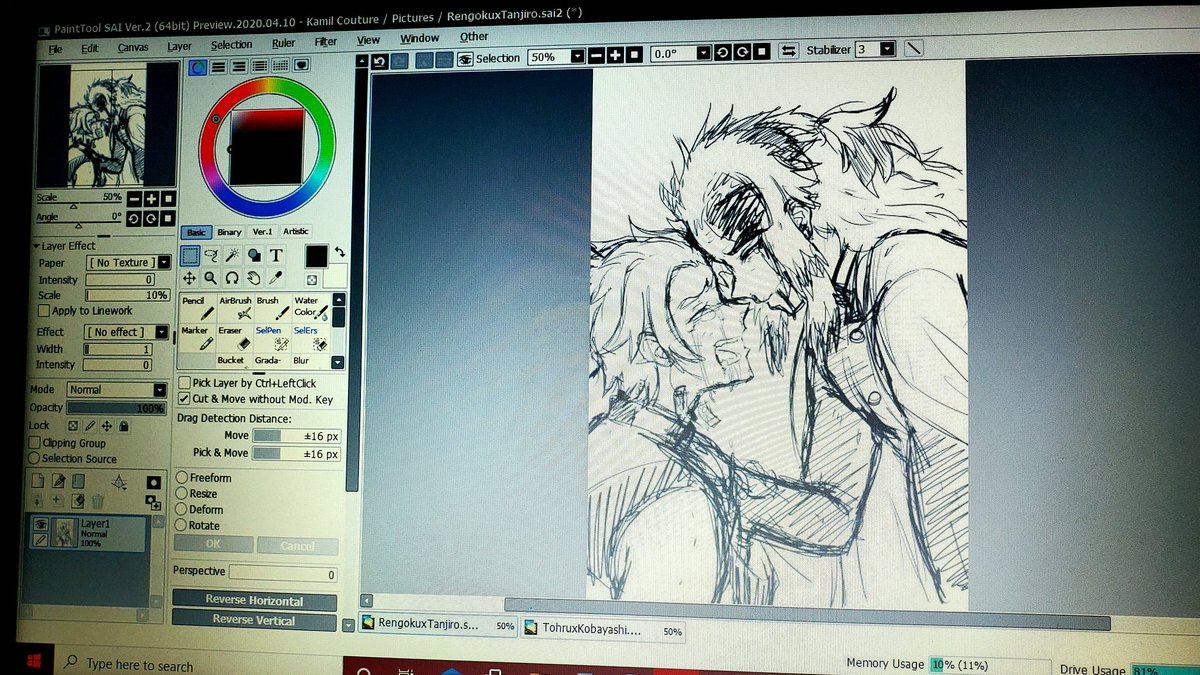This screenshot has height=675, width=1200.
Task: Reset navigator angle rotation
Action: (168, 218)
